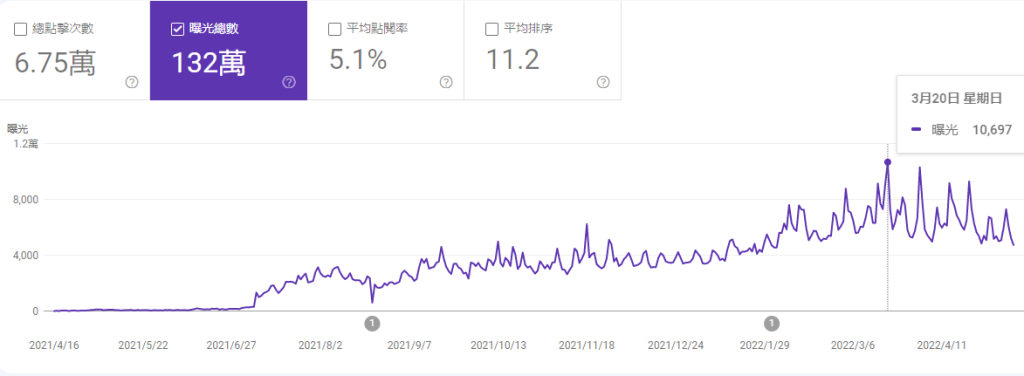The height and width of the screenshot is (376, 1024).
Task: Click x-axis date 2022/1/29
Action: point(764,345)
